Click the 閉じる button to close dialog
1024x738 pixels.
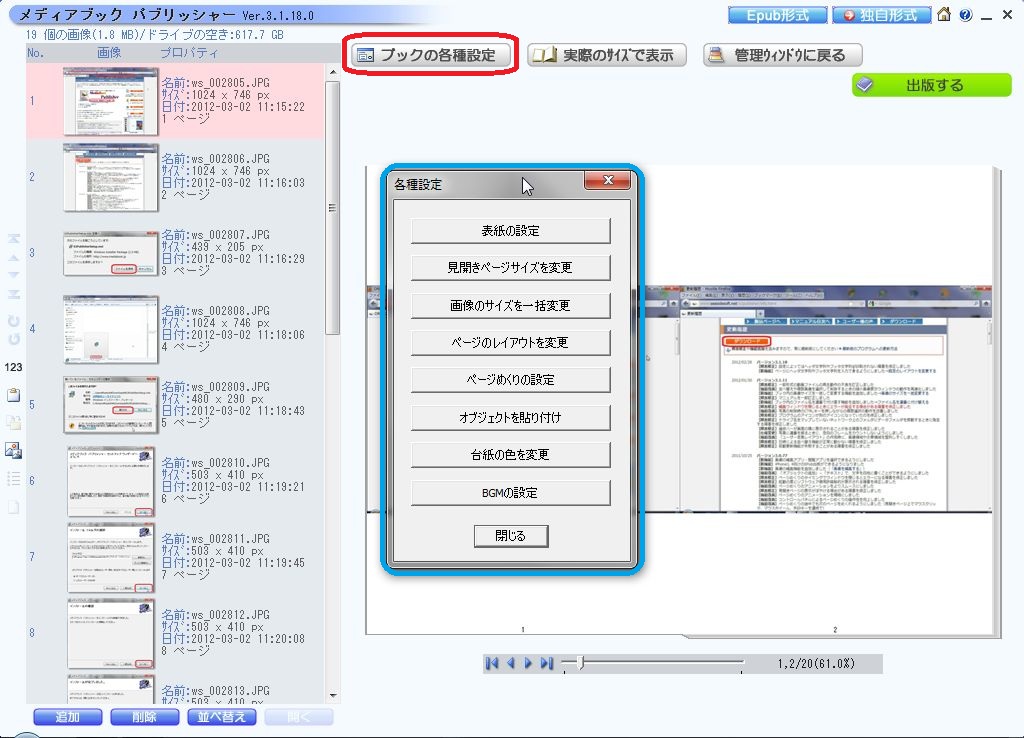click(x=511, y=535)
